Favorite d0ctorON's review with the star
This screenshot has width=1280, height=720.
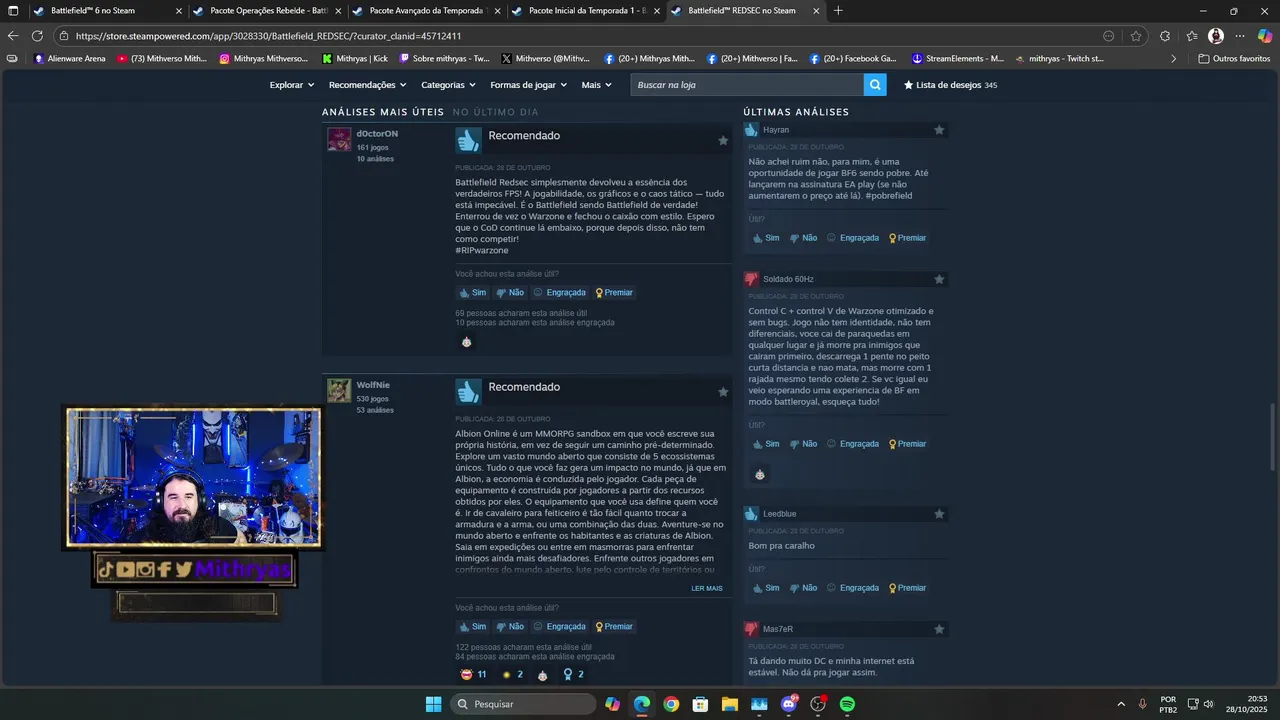click(x=723, y=141)
